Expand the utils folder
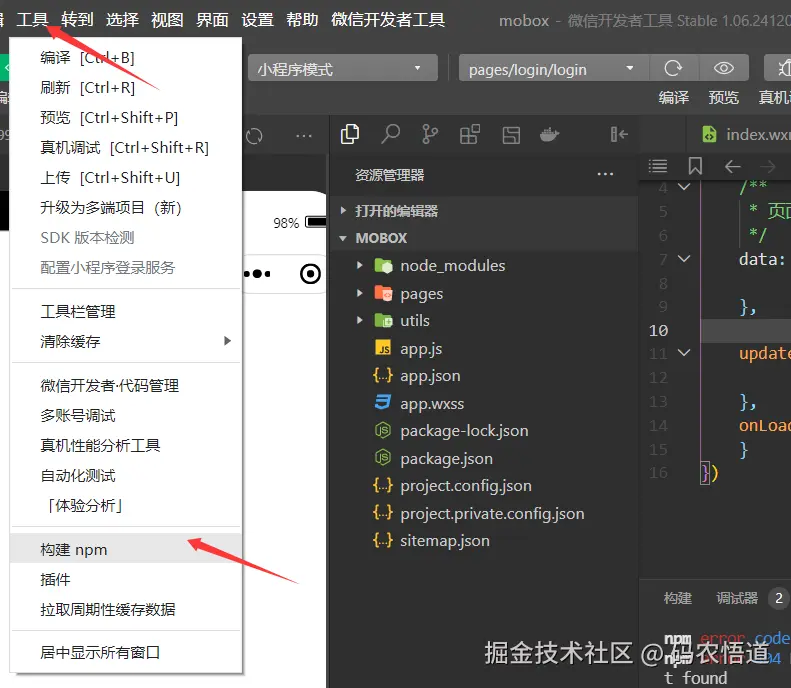The image size is (791, 688). click(359, 320)
